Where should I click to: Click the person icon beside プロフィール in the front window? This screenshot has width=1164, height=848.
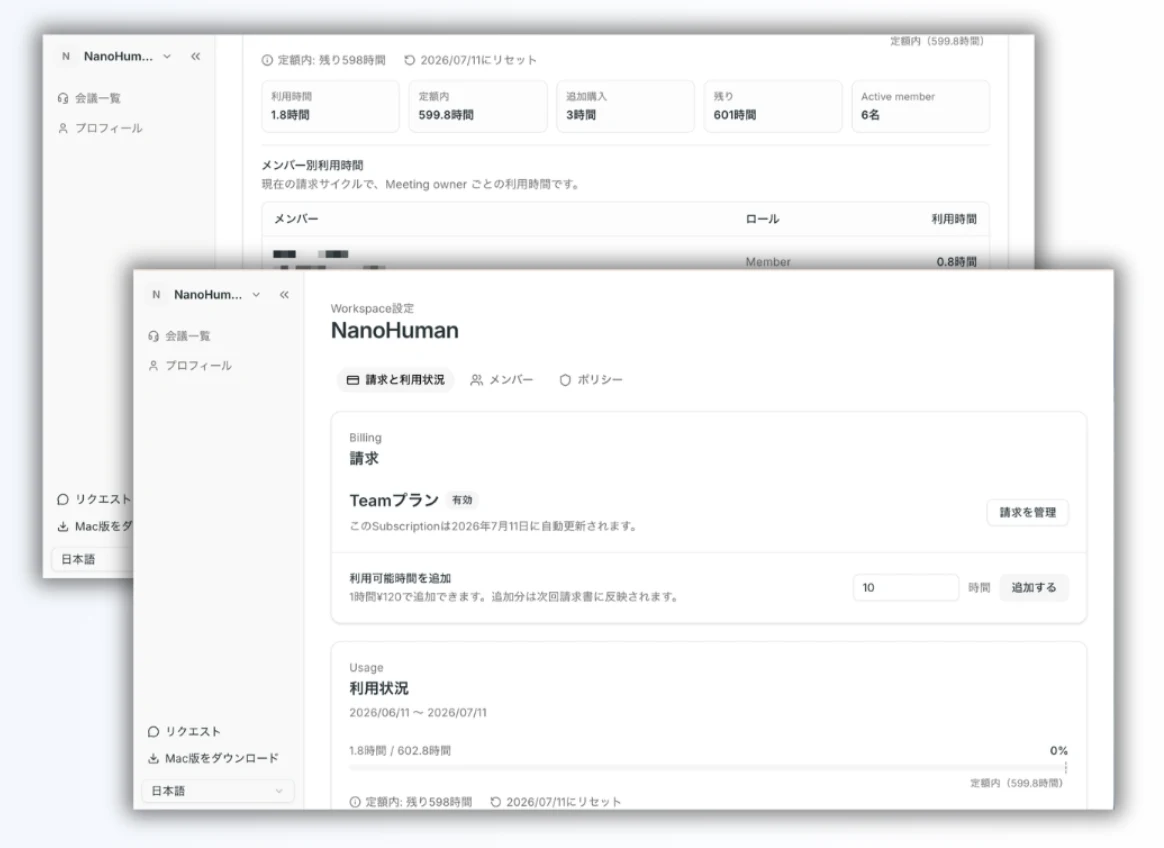[x=153, y=365]
